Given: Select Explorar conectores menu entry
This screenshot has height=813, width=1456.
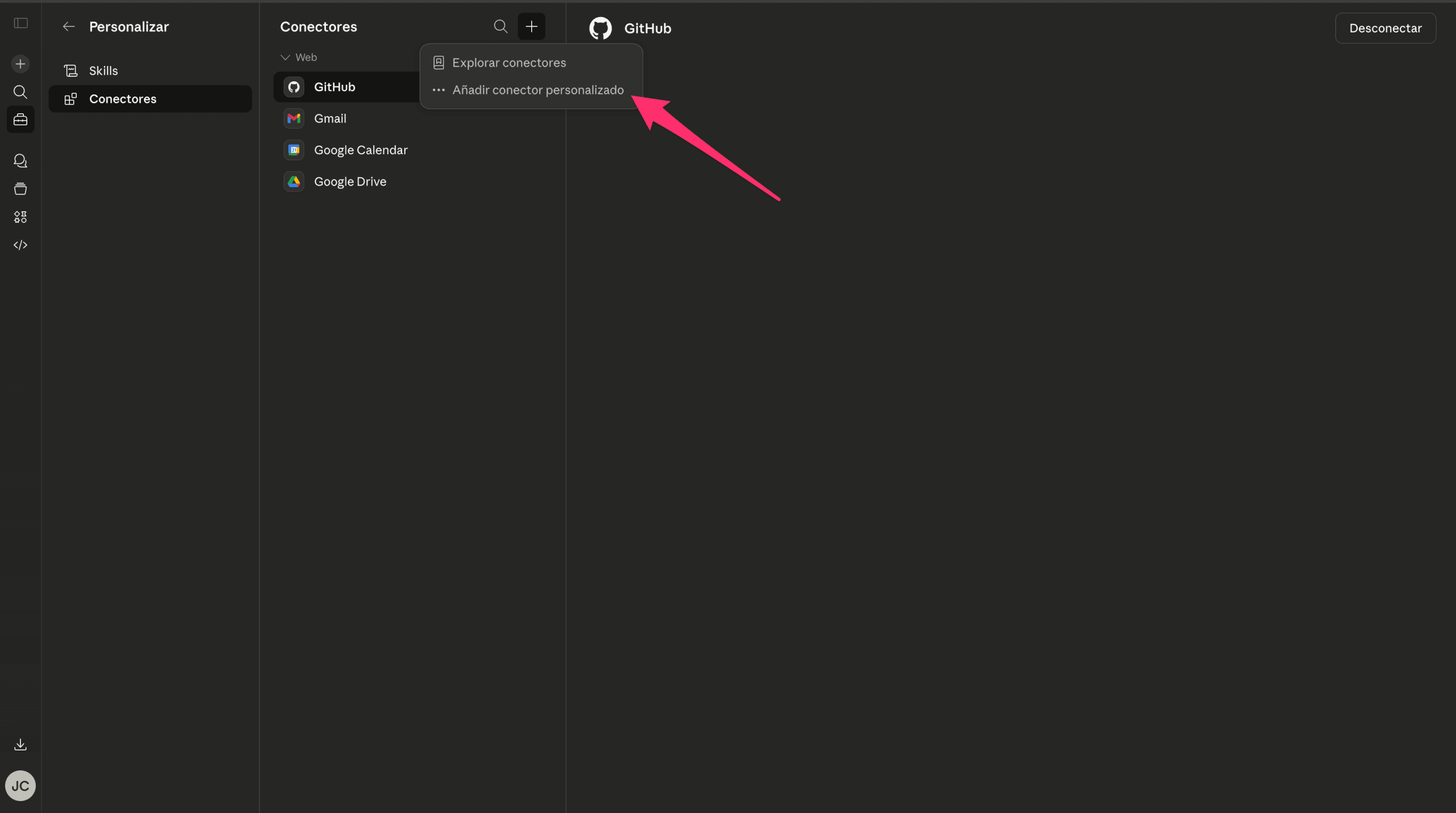Looking at the screenshot, I should click(x=508, y=63).
